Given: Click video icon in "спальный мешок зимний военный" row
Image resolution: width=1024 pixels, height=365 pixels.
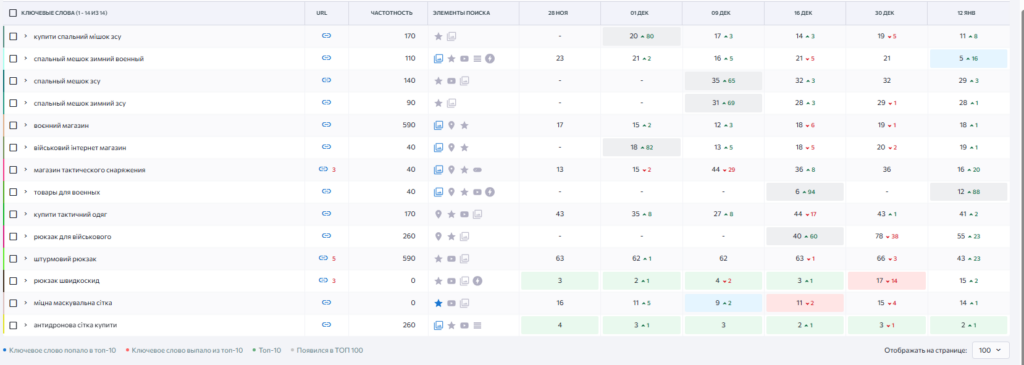Looking at the screenshot, I should click(x=464, y=59).
